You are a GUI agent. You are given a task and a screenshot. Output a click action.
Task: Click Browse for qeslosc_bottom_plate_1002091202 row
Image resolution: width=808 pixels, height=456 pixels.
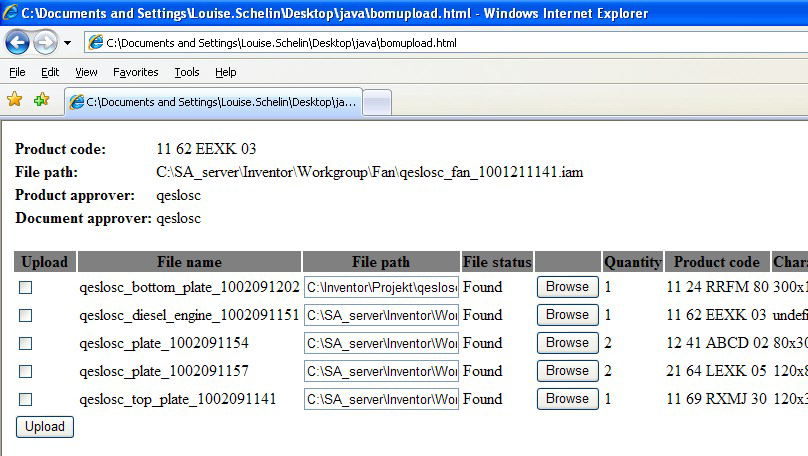coord(567,287)
